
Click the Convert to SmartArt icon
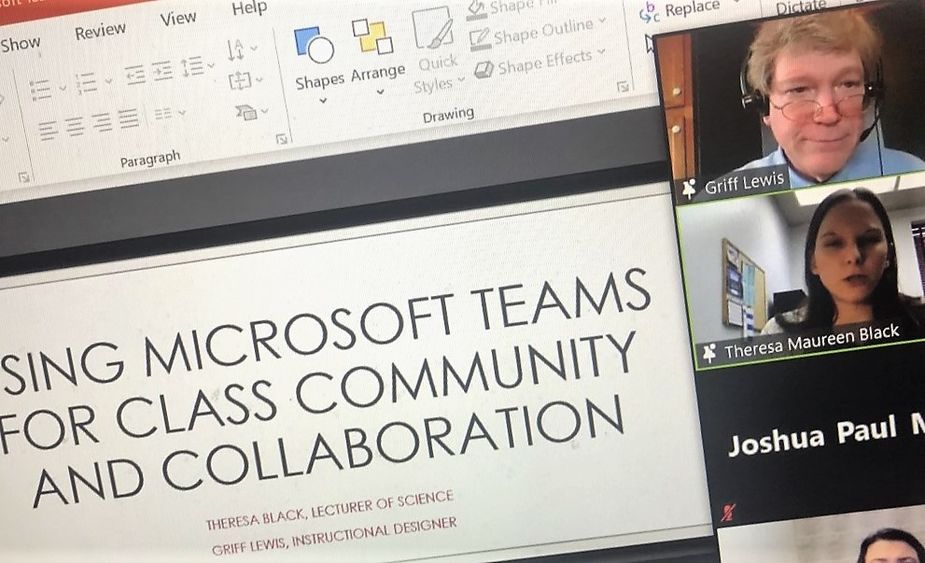(x=245, y=112)
